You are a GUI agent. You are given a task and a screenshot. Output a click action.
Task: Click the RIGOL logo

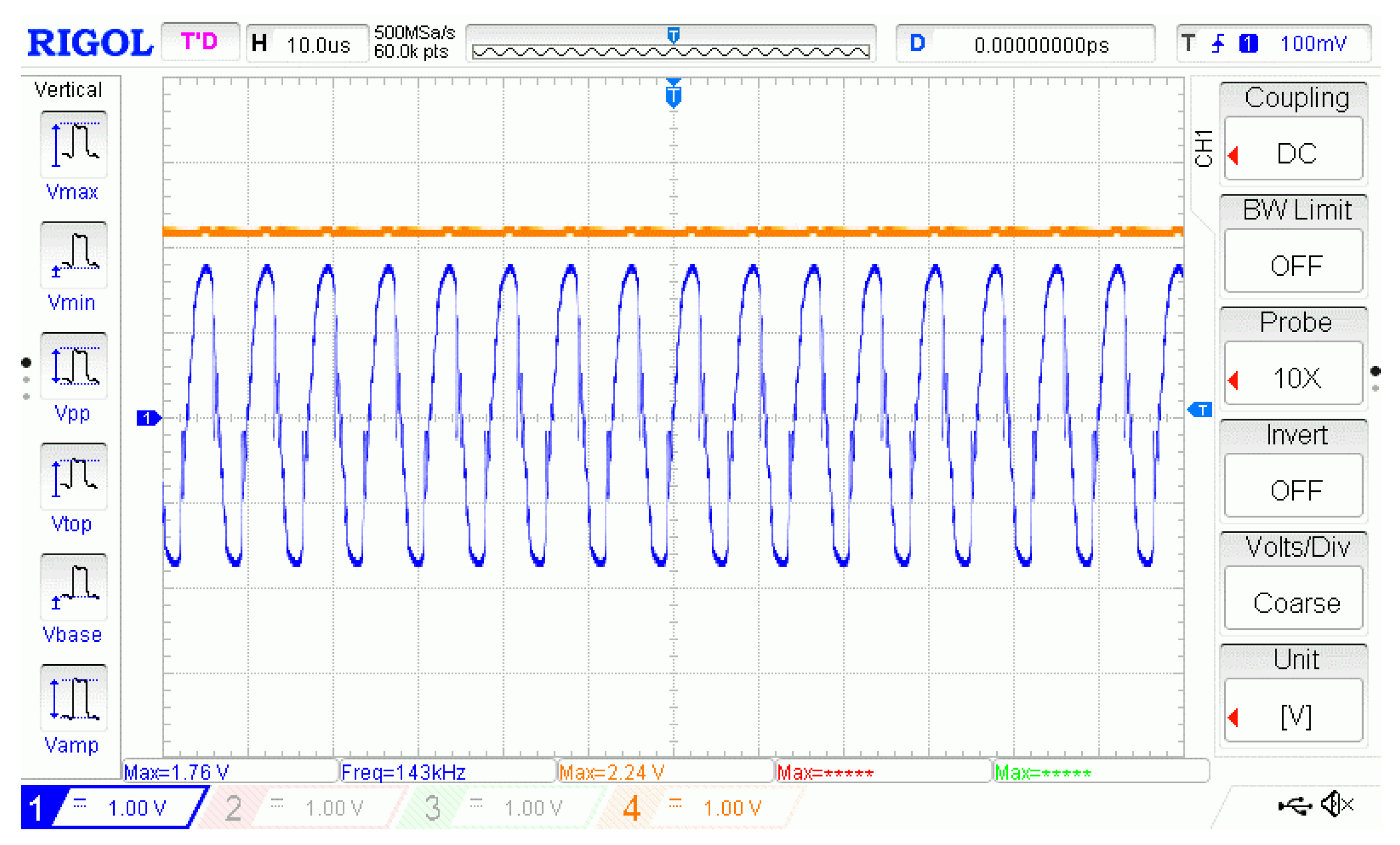(90, 43)
